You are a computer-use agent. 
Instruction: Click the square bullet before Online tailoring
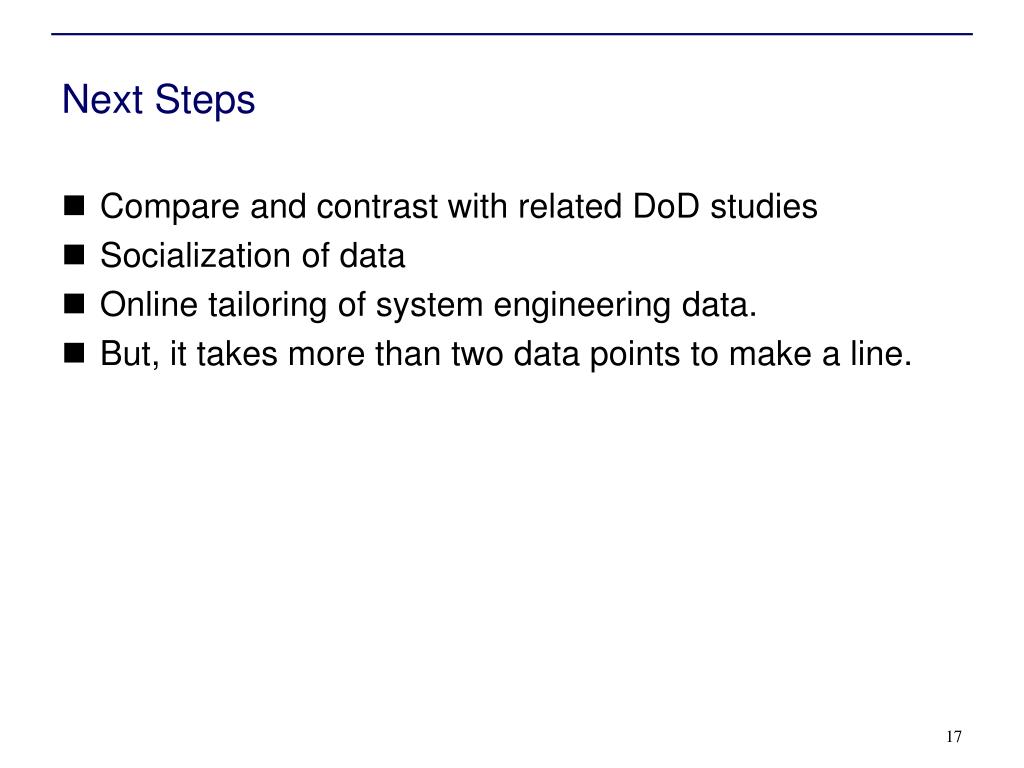click(x=74, y=304)
